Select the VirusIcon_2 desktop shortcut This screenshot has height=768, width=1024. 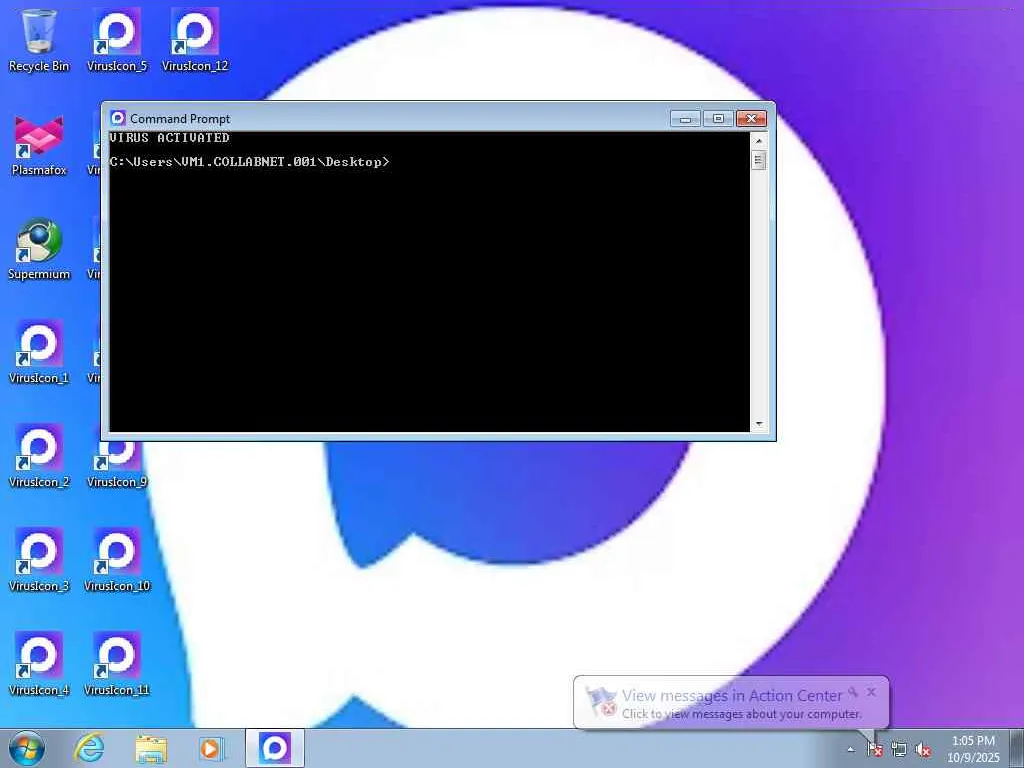[x=39, y=457]
